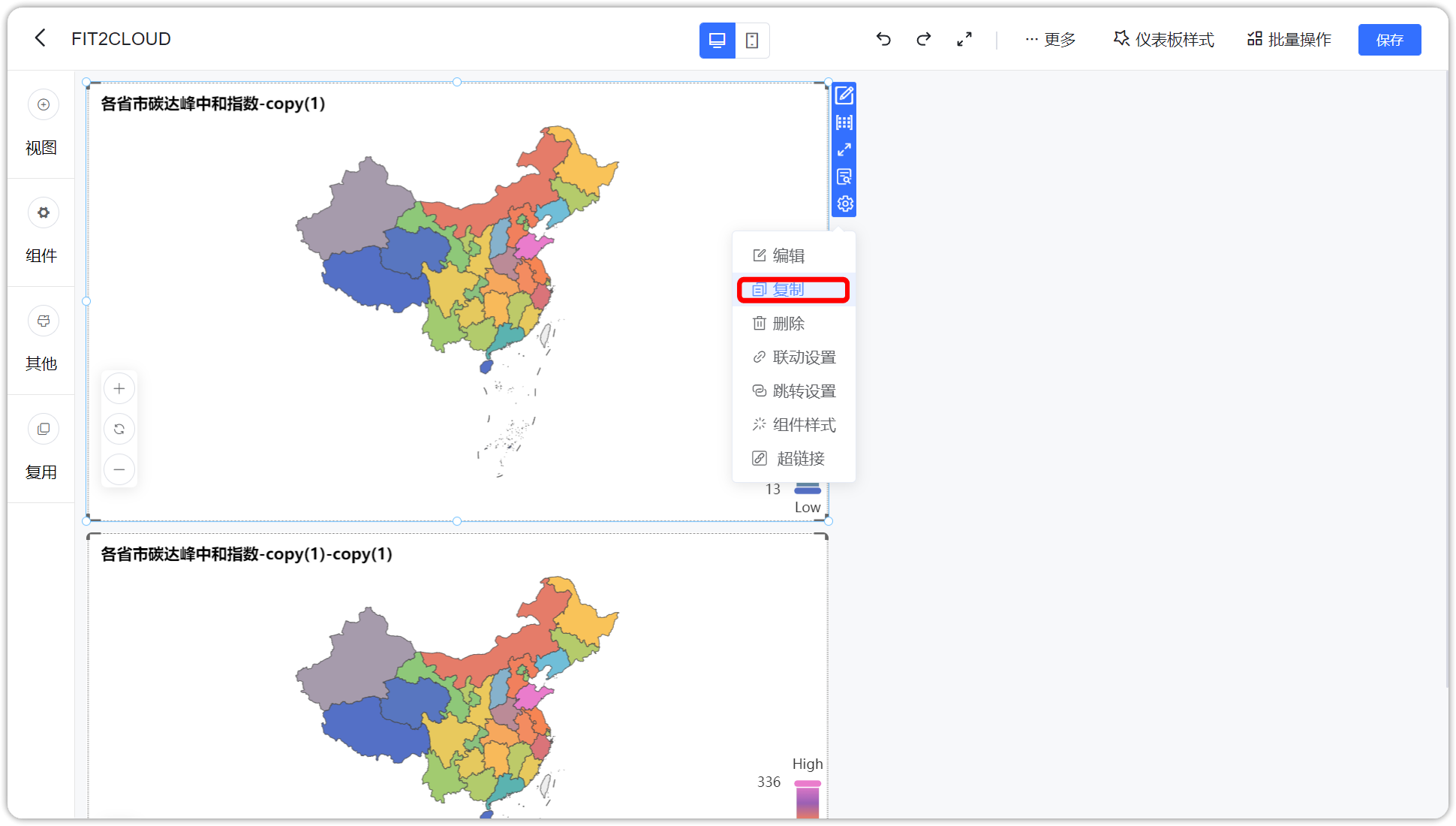Viewport: 1456px width, 826px height.
Task: Open 仪表板样式 dashboard style panel
Action: coord(1163,39)
